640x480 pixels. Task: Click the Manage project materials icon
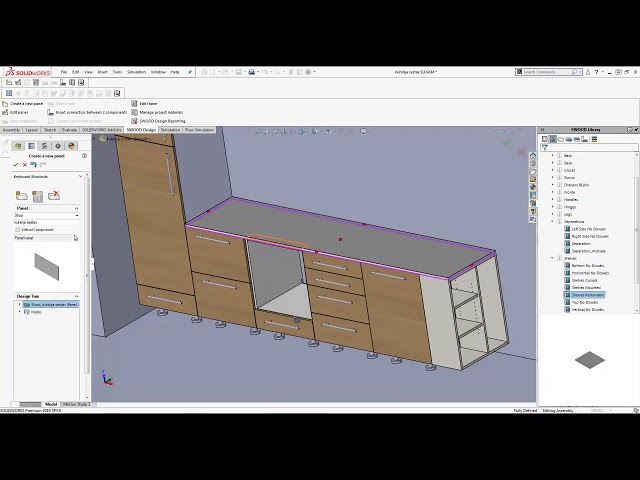click(x=134, y=112)
